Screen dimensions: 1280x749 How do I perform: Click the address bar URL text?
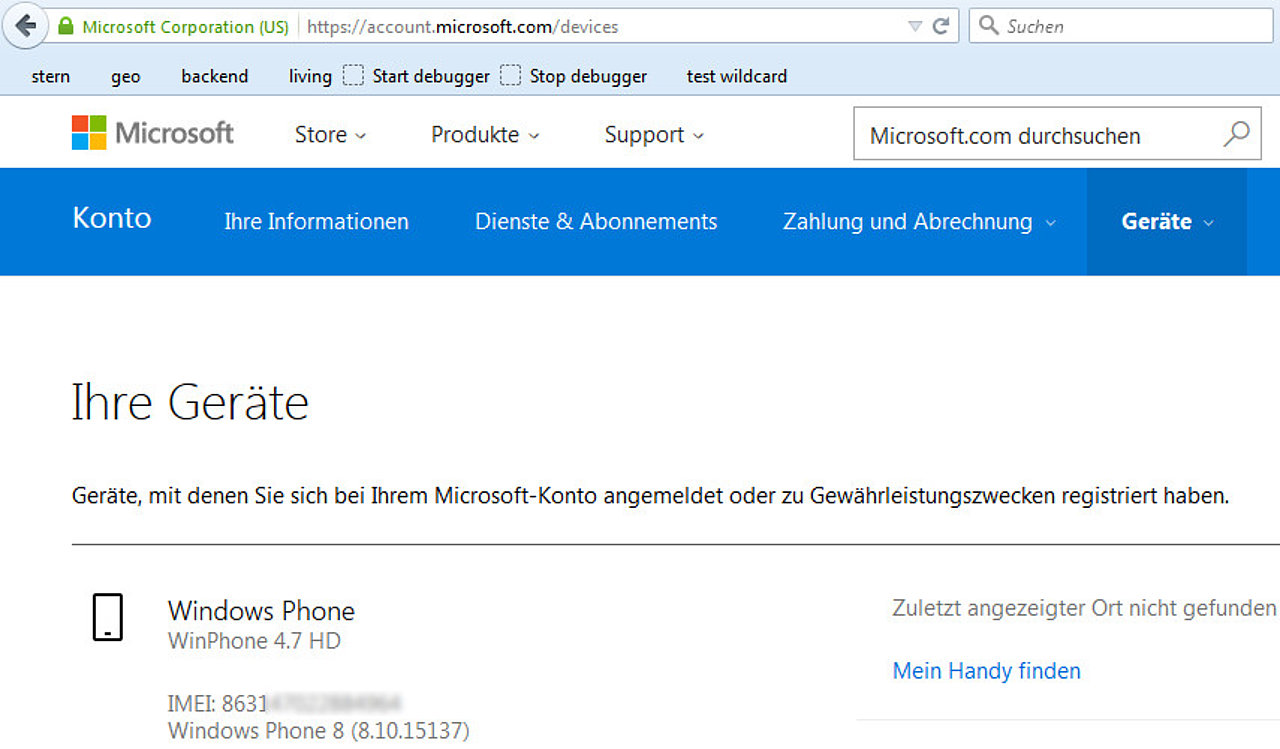click(x=463, y=27)
